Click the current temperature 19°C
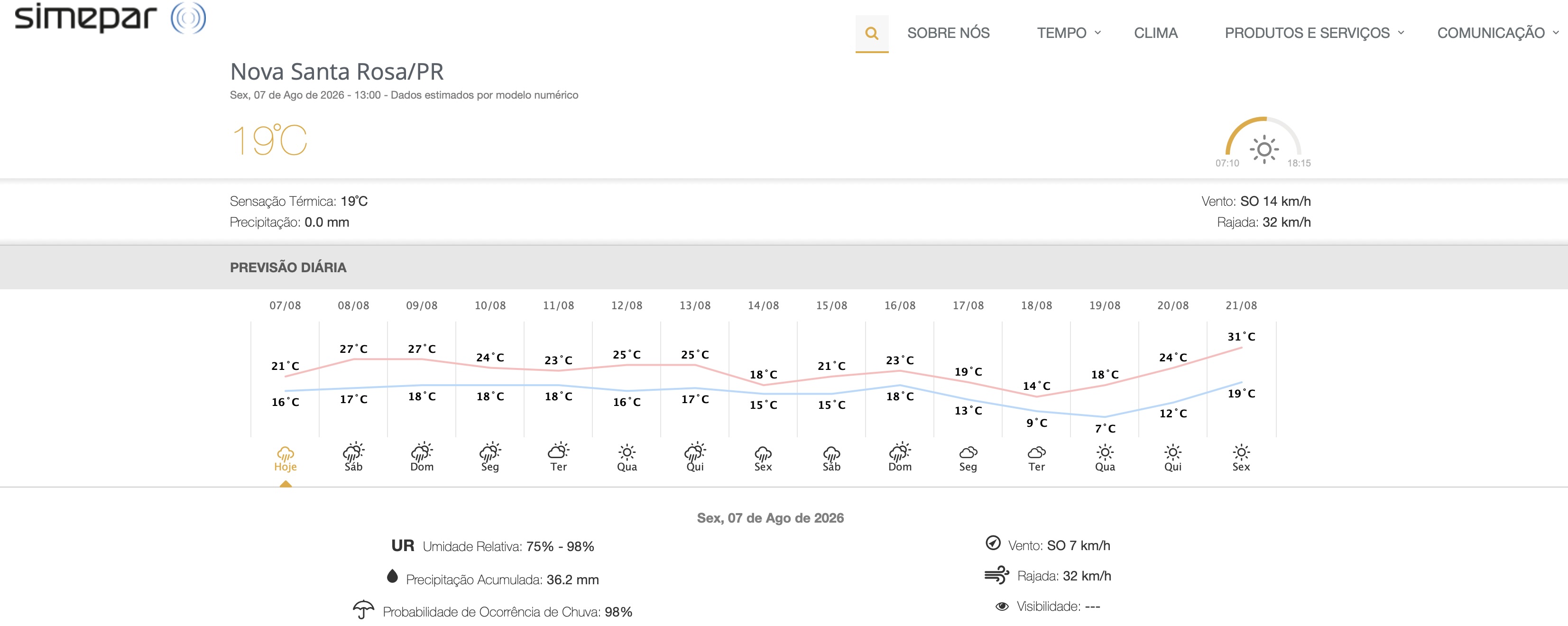The height and width of the screenshot is (626, 1568). click(x=270, y=140)
